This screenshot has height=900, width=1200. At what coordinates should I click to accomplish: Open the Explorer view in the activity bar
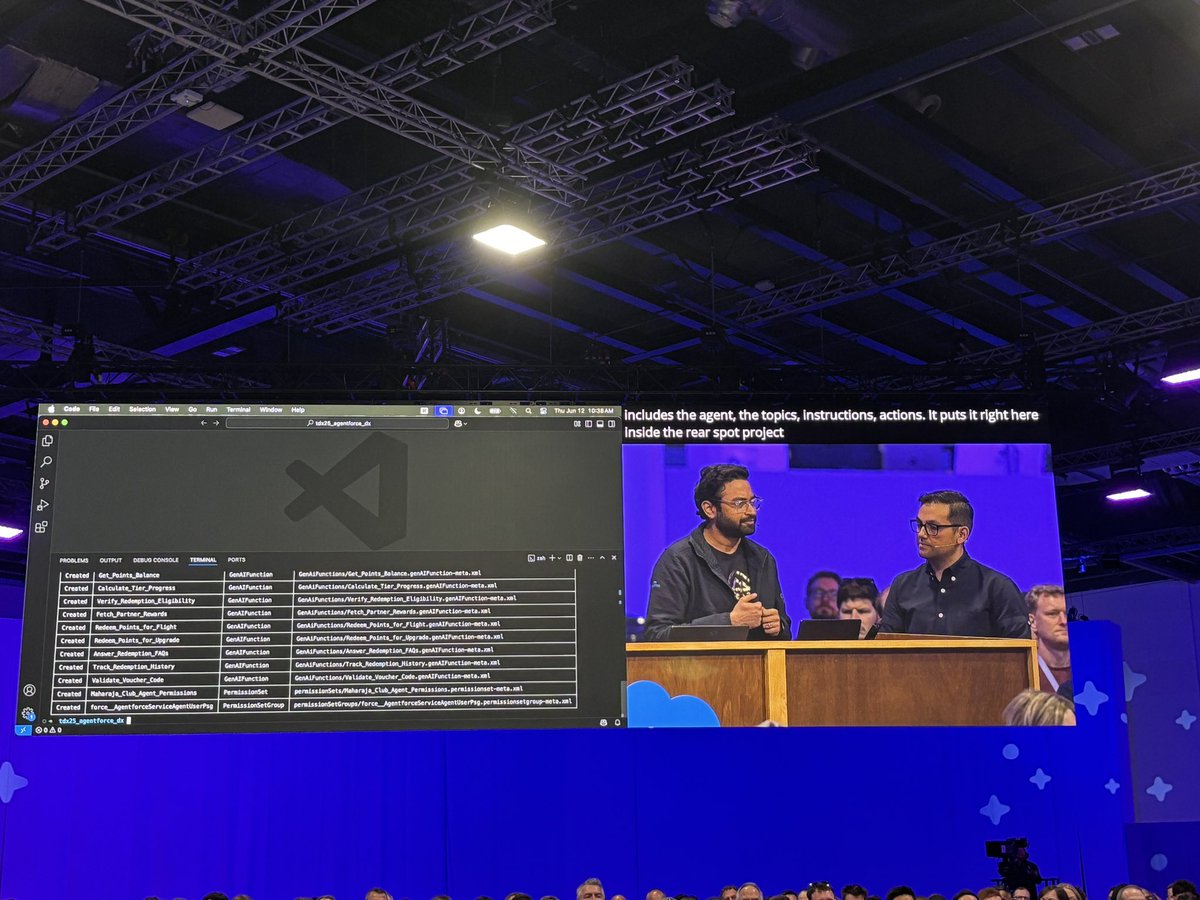pyautogui.click(x=47, y=441)
